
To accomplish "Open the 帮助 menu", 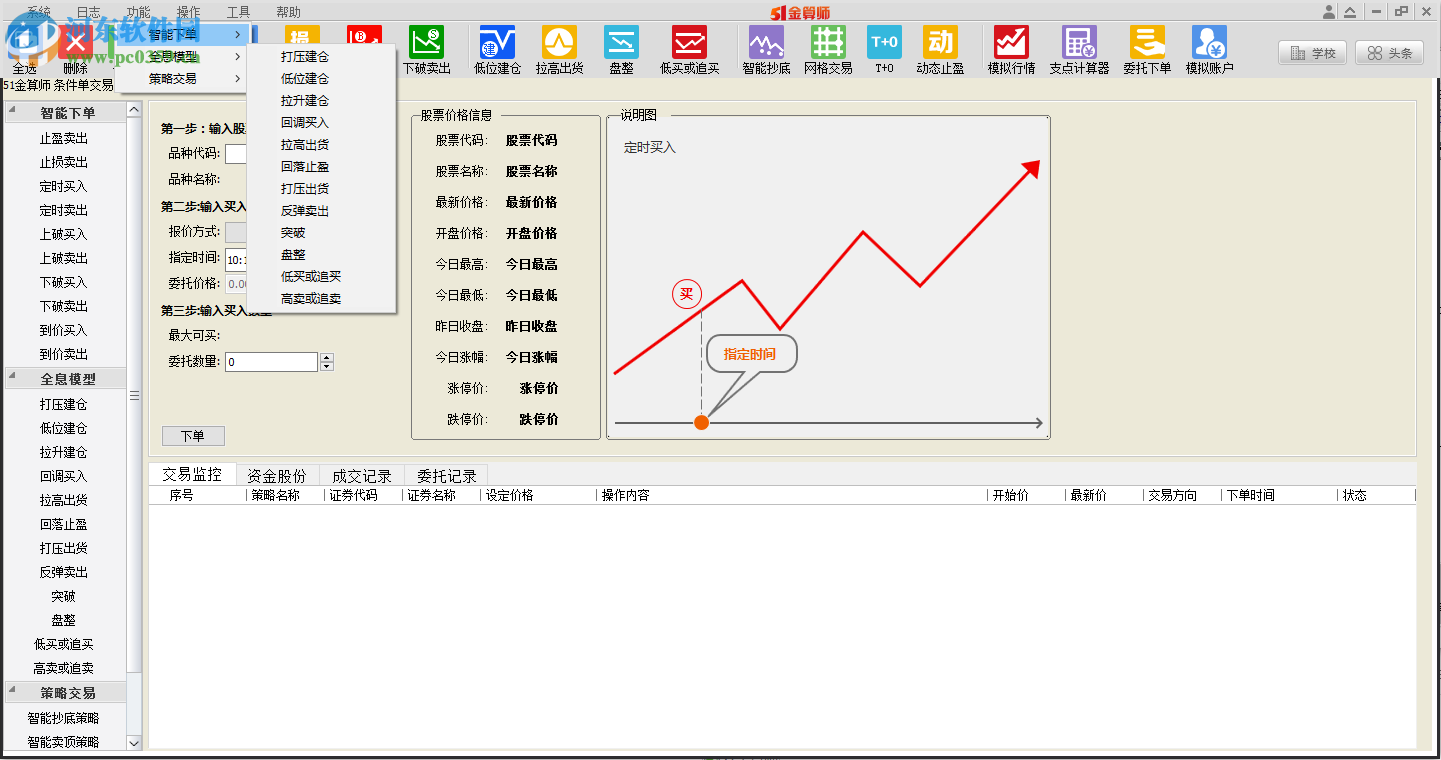I will [x=287, y=12].
